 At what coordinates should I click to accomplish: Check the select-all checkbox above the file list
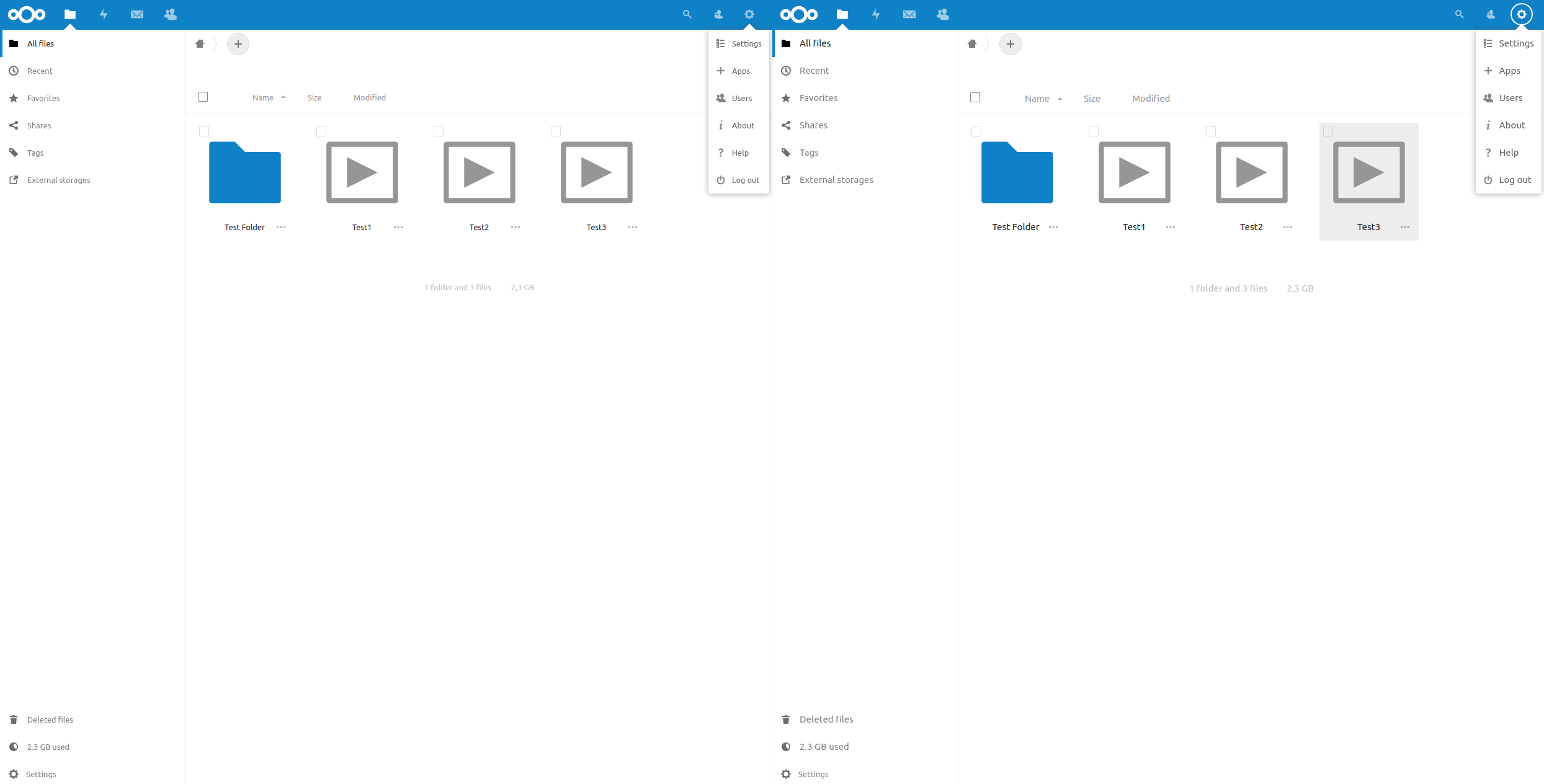[x=203, y=97]
